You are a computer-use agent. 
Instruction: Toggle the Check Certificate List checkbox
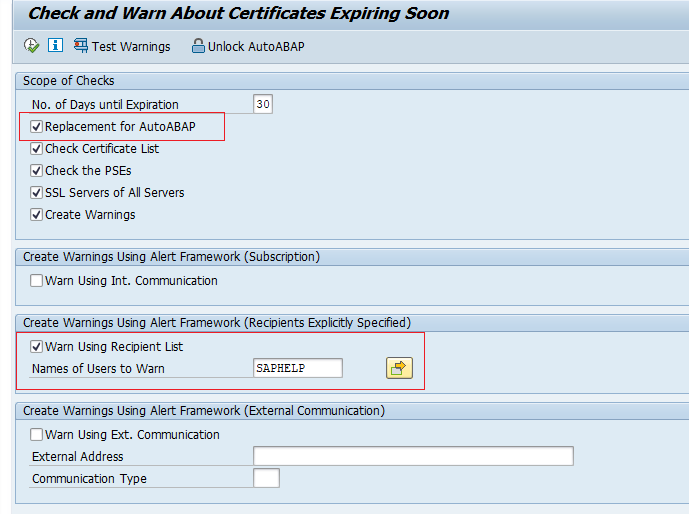(37, 149)
